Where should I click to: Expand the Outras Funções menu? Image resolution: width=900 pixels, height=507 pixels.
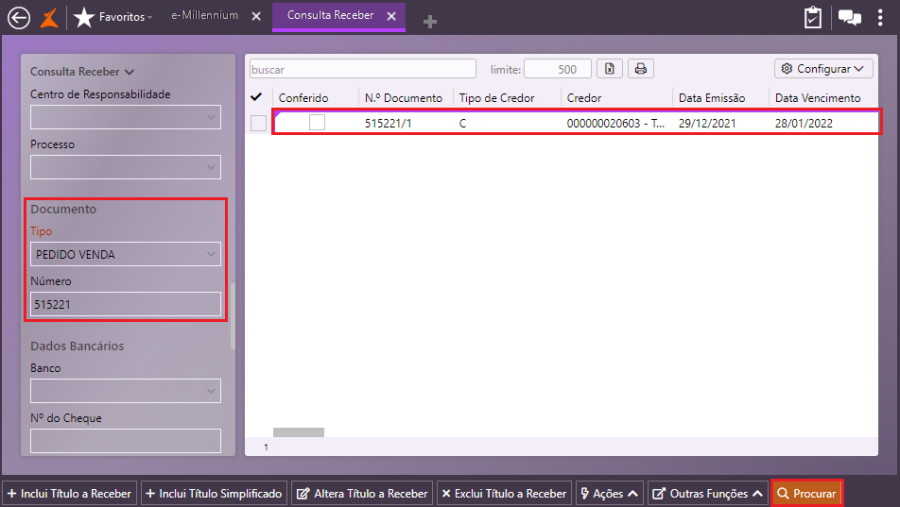(x=708, y=493)
